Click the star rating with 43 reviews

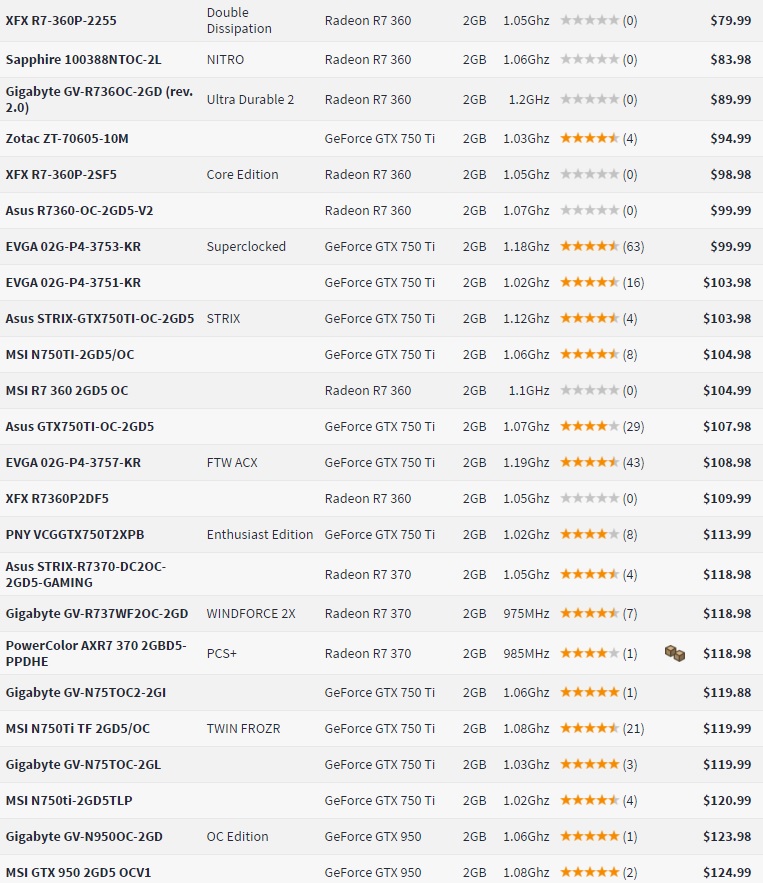point(589,463)
